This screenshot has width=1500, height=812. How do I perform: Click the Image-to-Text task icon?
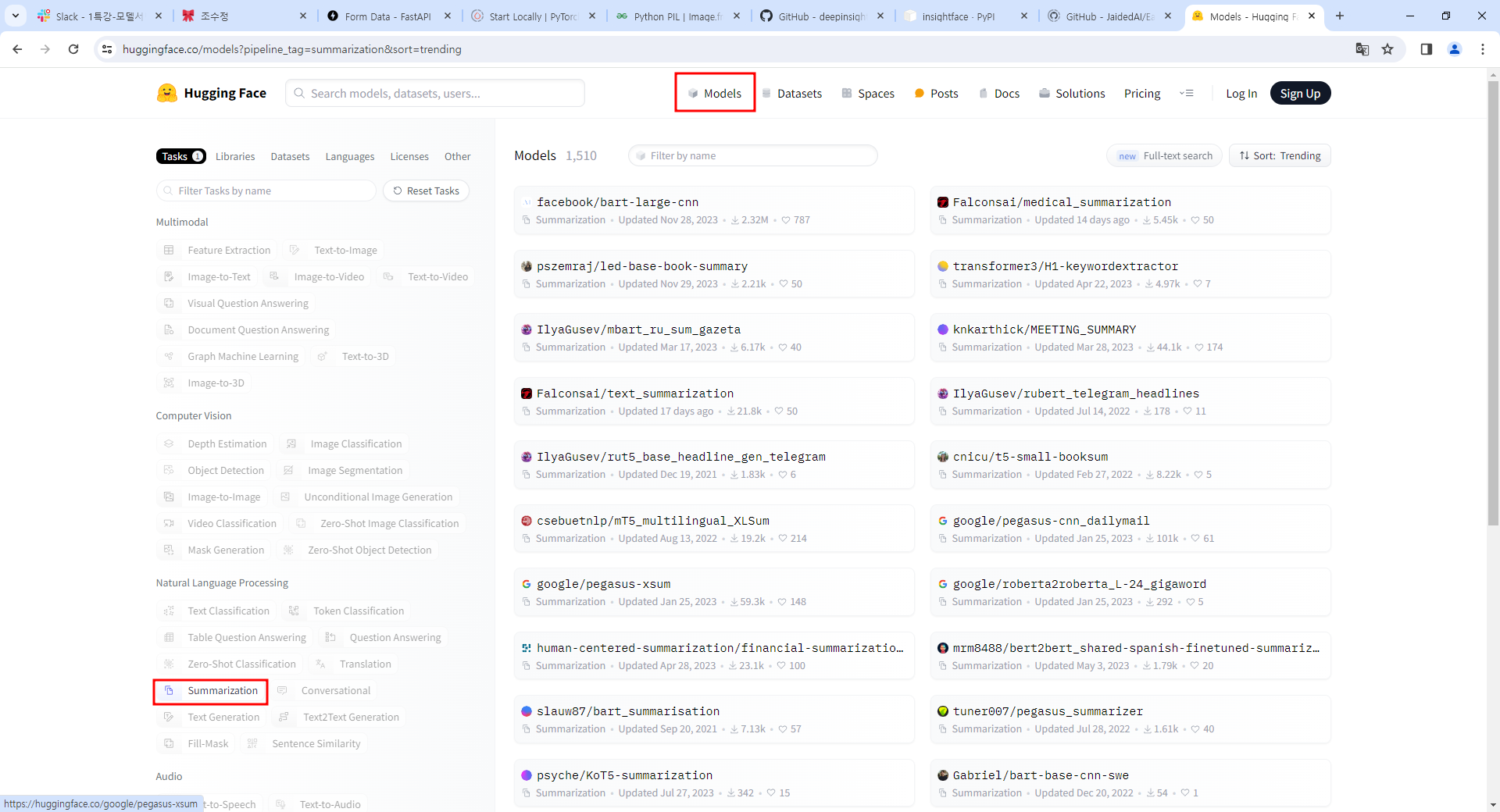tap(169, 276)
